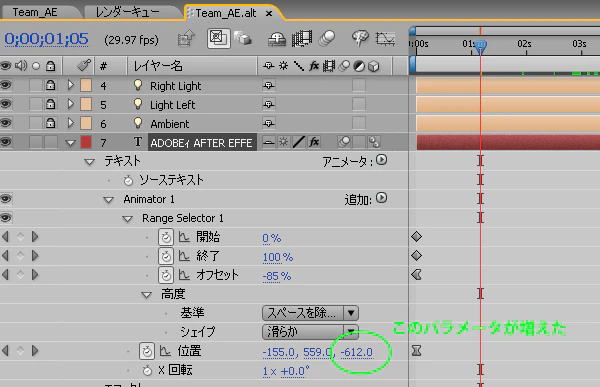Open the 追加 flyout menu

(382, 198)
